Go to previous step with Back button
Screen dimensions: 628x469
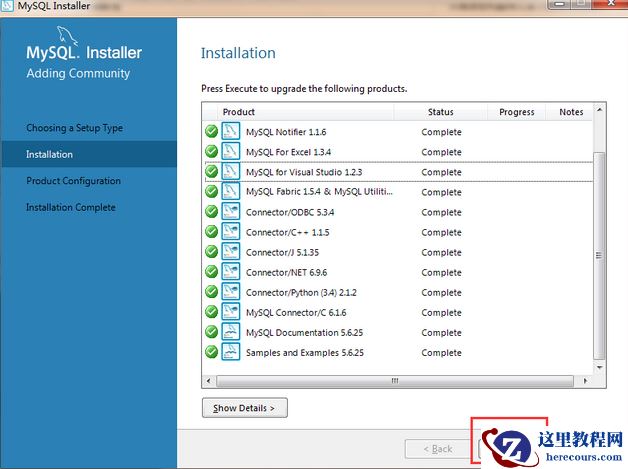coord(438,449)
